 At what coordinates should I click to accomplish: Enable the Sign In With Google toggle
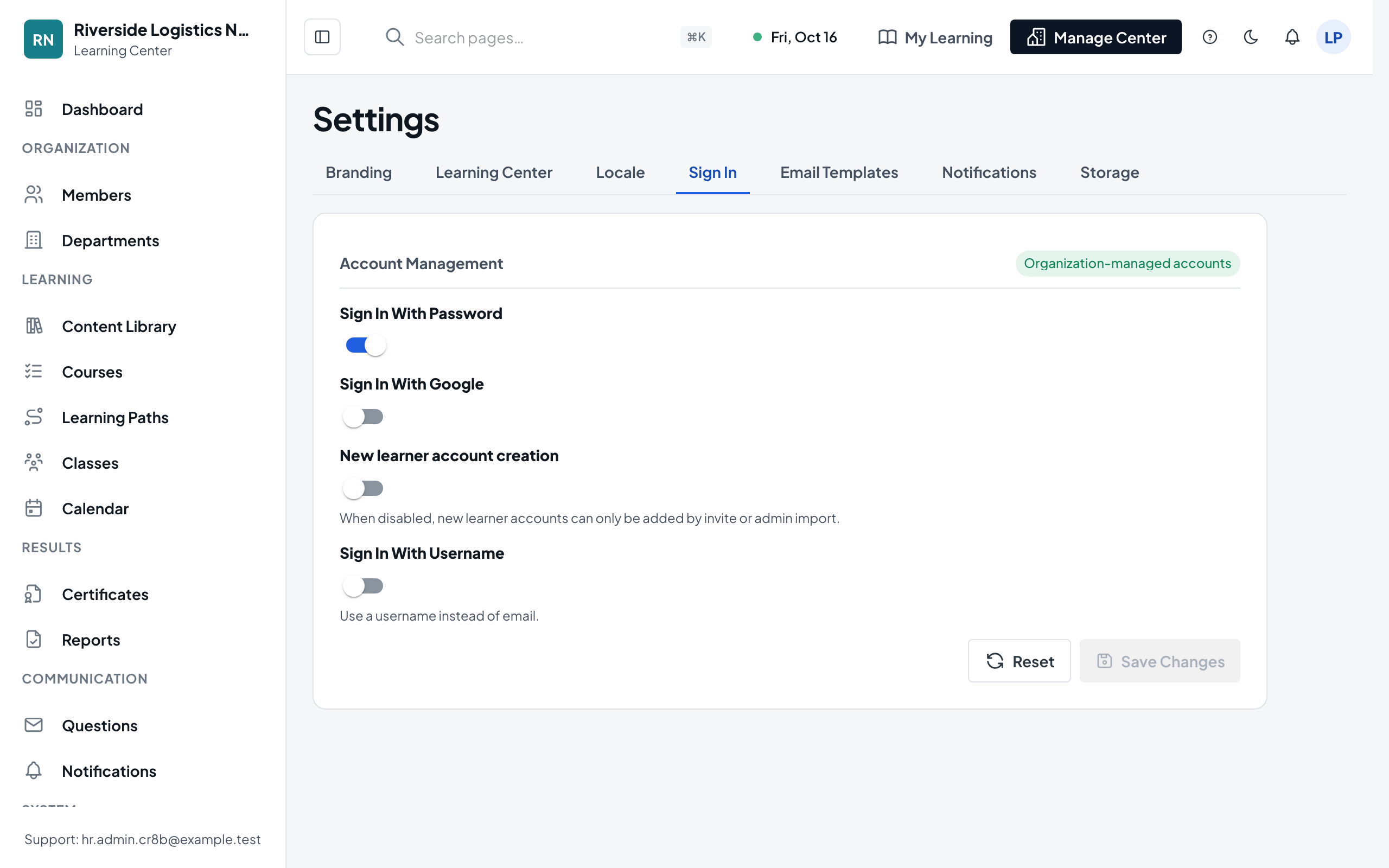pyautogui.click(x=363, y=417)
